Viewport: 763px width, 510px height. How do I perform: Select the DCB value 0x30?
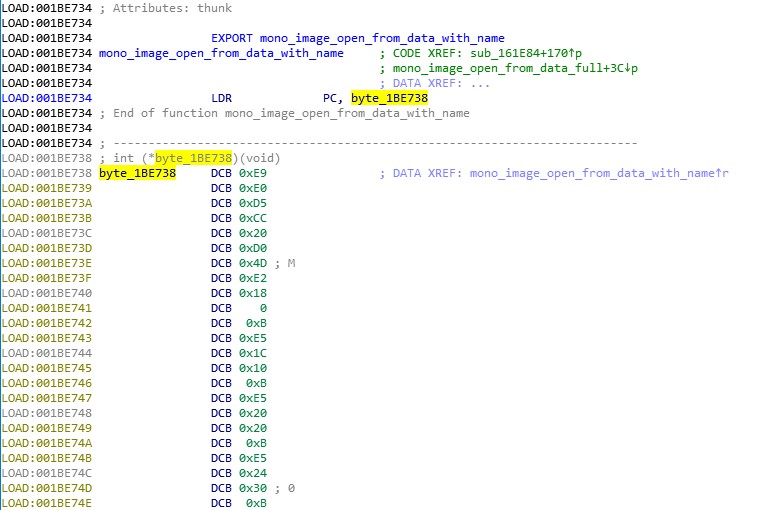(253, 489)
